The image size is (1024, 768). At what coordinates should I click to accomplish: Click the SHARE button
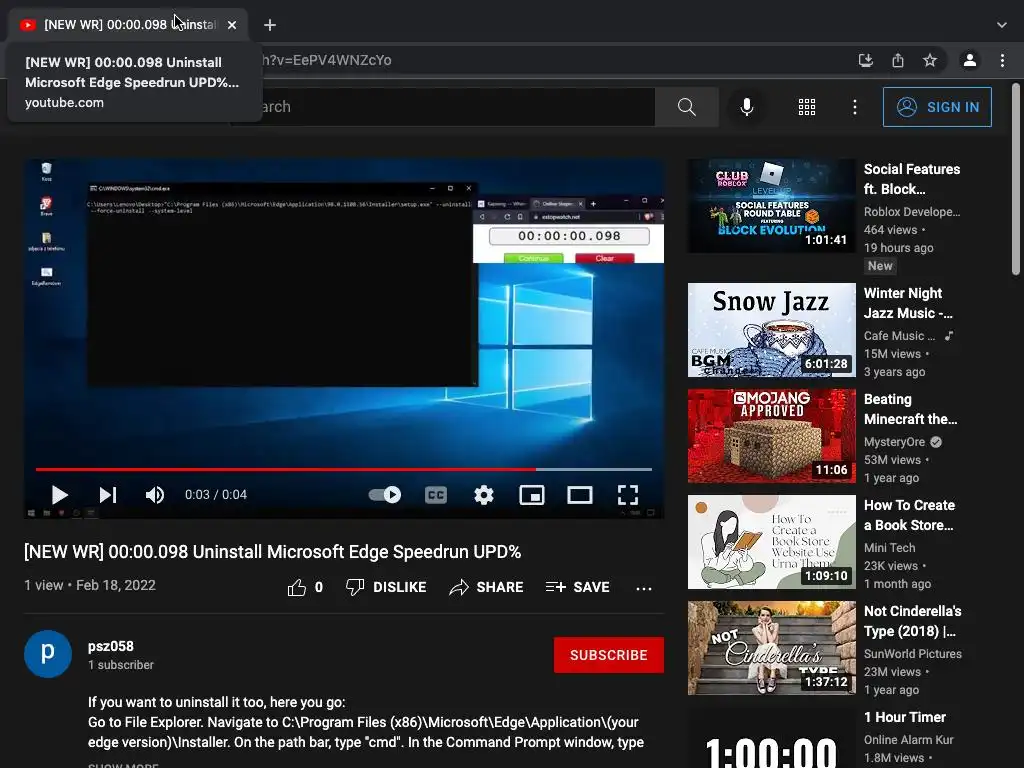pos(487,587)
